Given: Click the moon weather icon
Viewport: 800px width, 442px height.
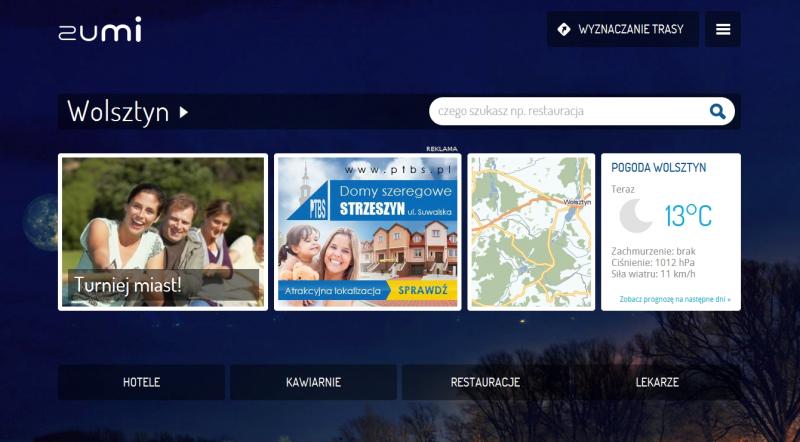Looking at the screenshot, I should pyautogui.click(x=636, y=216).
